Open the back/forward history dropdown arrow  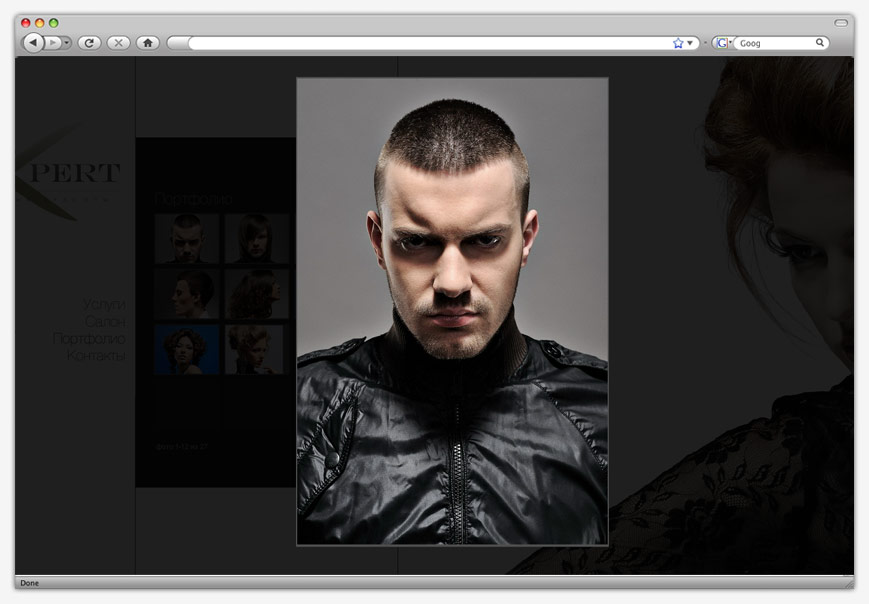tap(67, 43)
